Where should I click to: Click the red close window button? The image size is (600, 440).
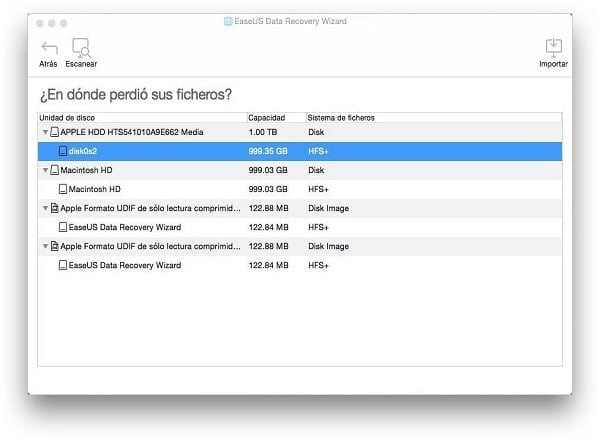40,23
